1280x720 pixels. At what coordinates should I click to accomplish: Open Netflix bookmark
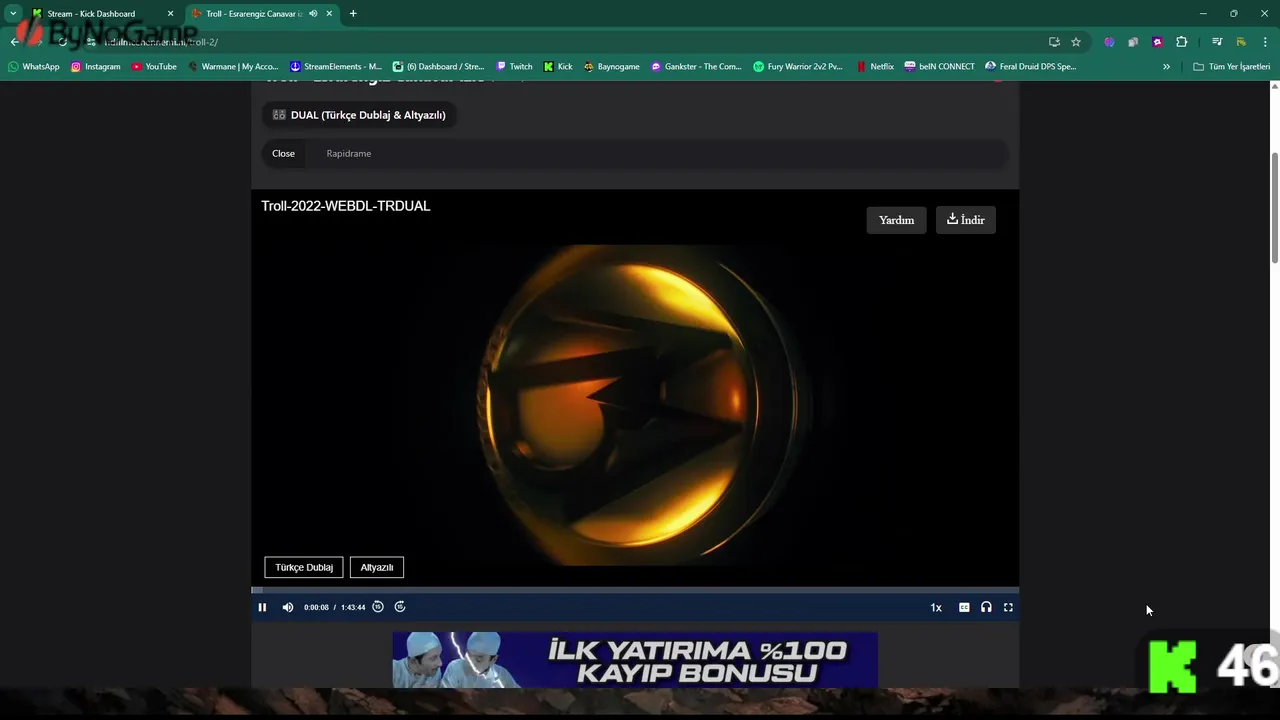(x=875, y=67)
